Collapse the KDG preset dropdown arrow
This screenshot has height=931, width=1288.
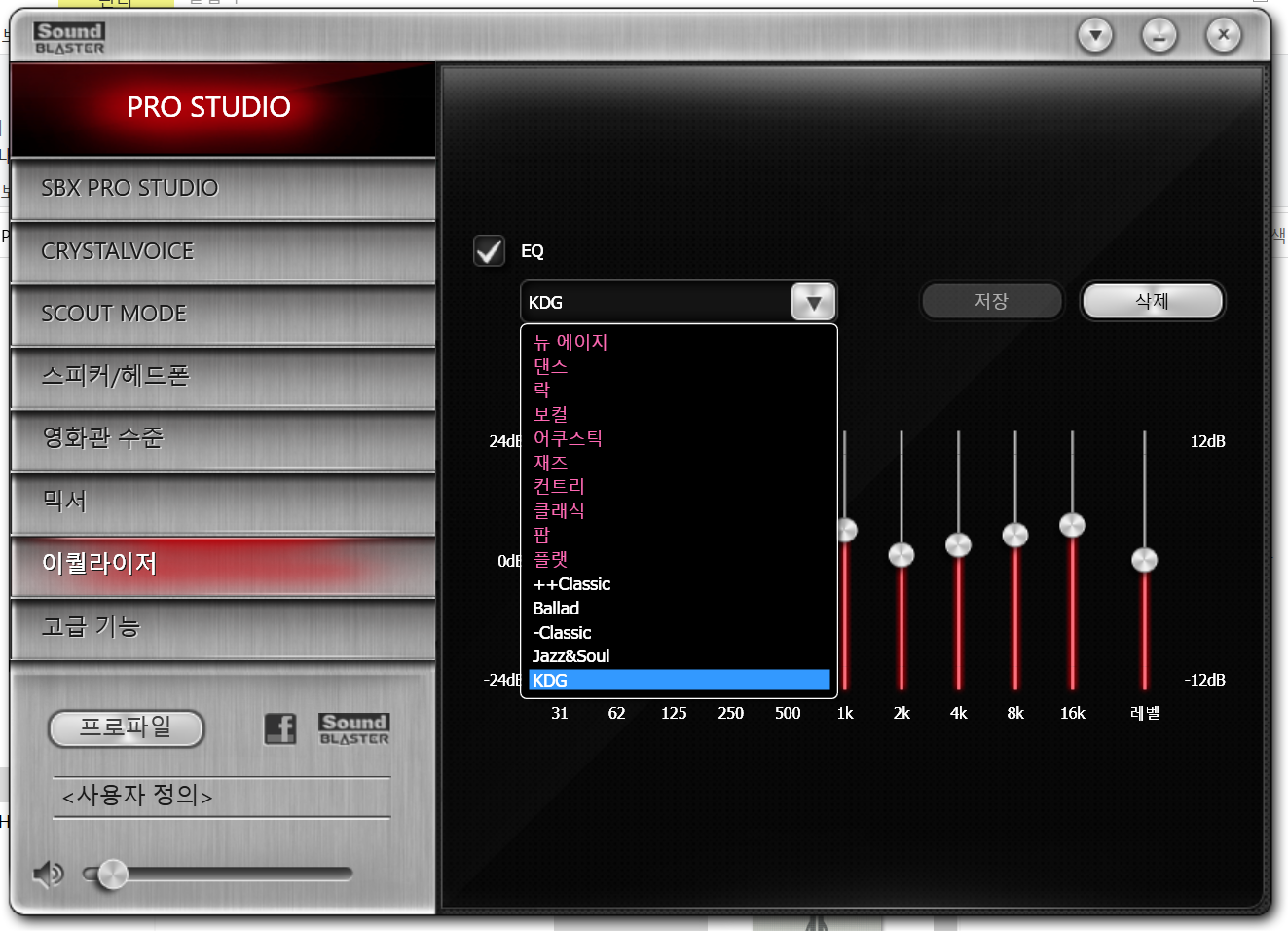pos(814,302)
